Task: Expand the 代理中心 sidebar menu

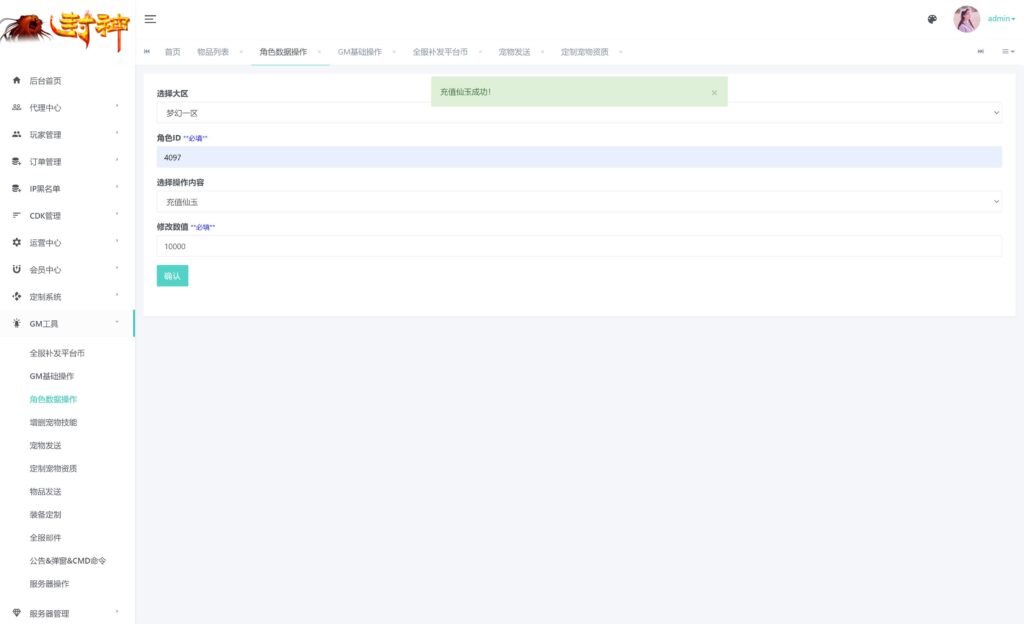Action: (66, 107)
